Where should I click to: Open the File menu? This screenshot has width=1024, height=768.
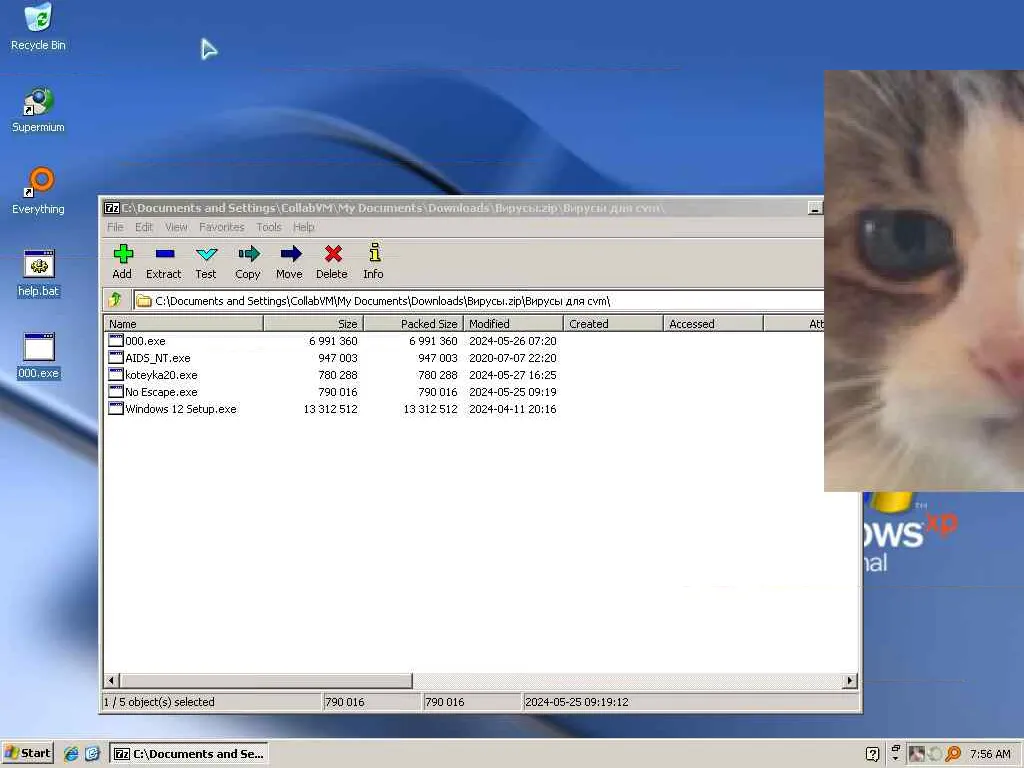115,227
